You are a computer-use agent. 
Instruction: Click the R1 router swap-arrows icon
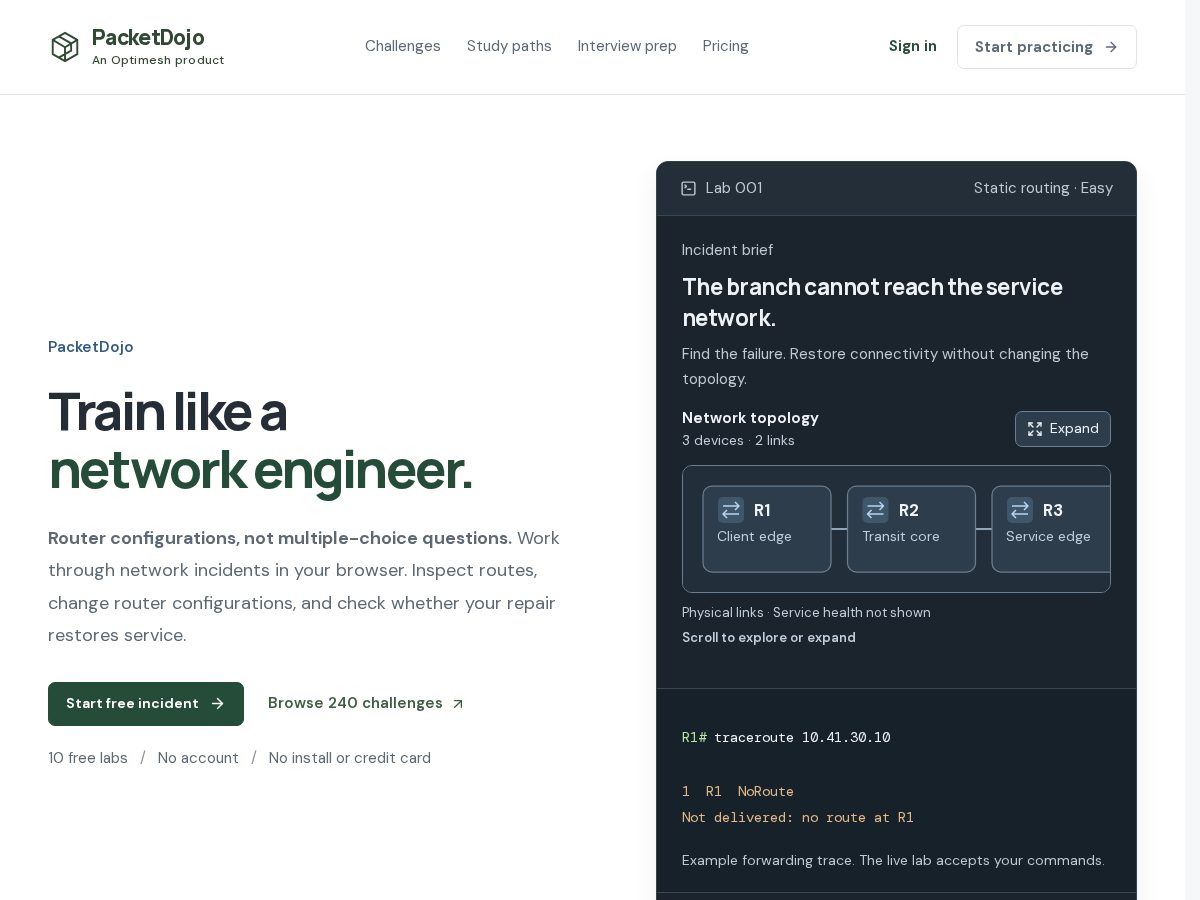(731, 510)
